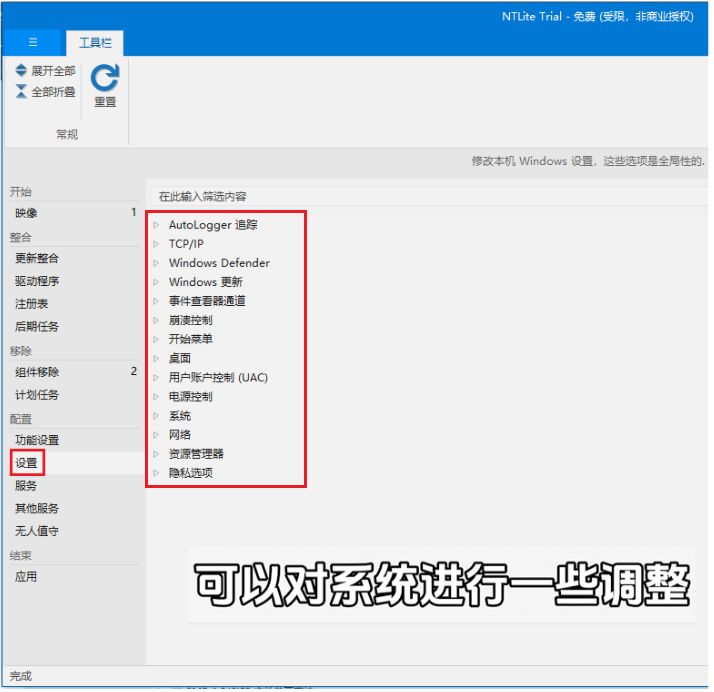This screenshot has width=714, height=692.
Task: Select 设置 in the sidebar
Action: pos(27,463)
